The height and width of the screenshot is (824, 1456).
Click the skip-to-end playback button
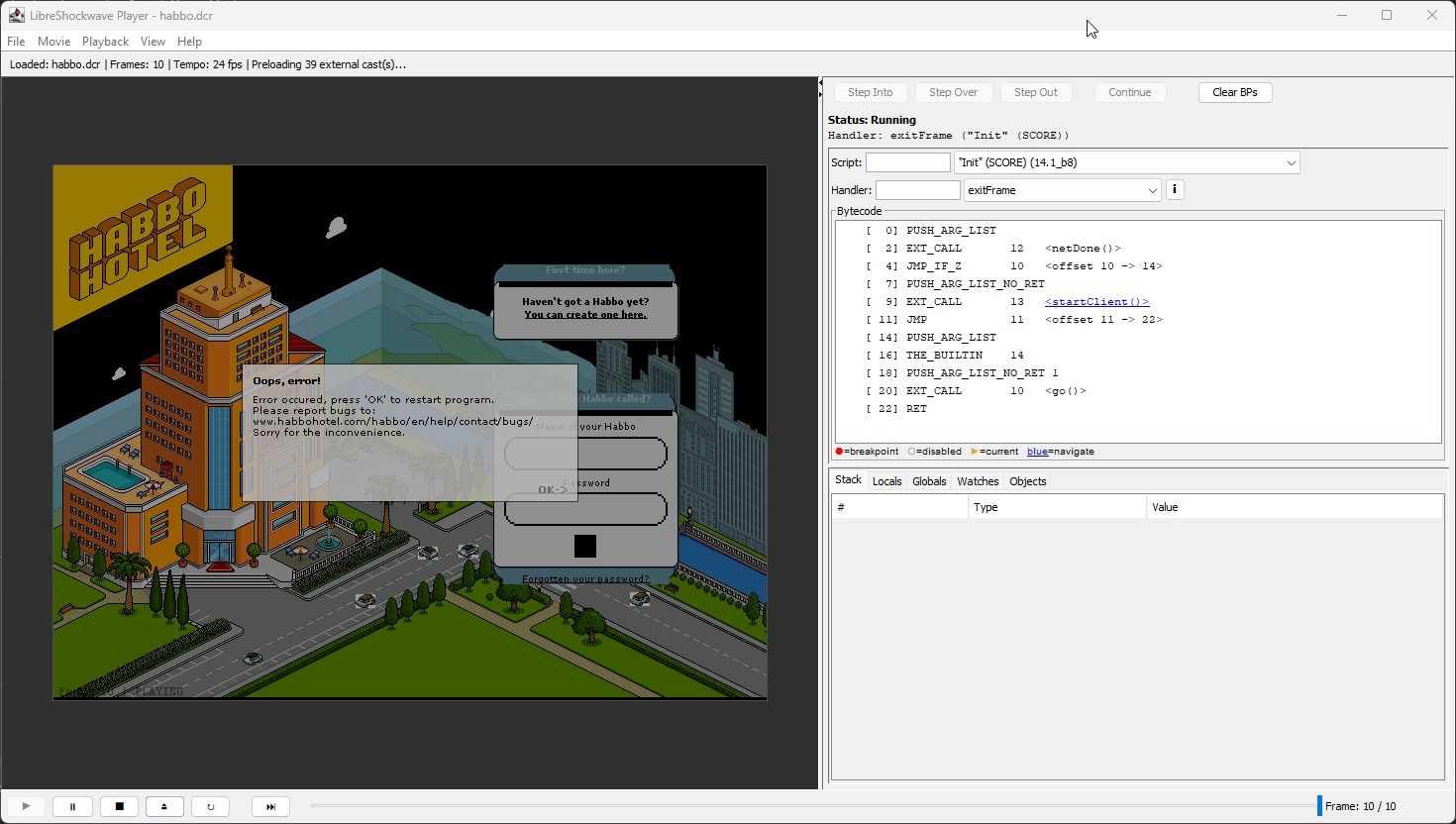pyautogui.click(x=270, y=806)
